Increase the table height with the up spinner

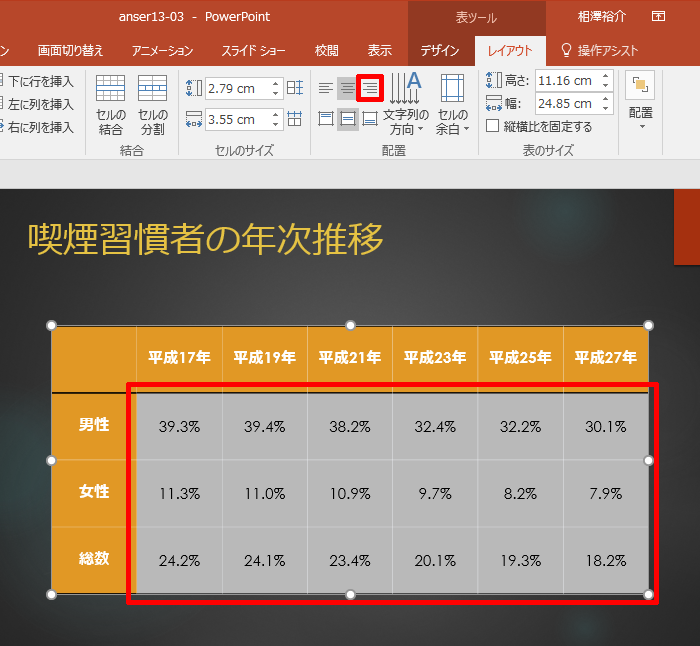[x=606, y=75]
